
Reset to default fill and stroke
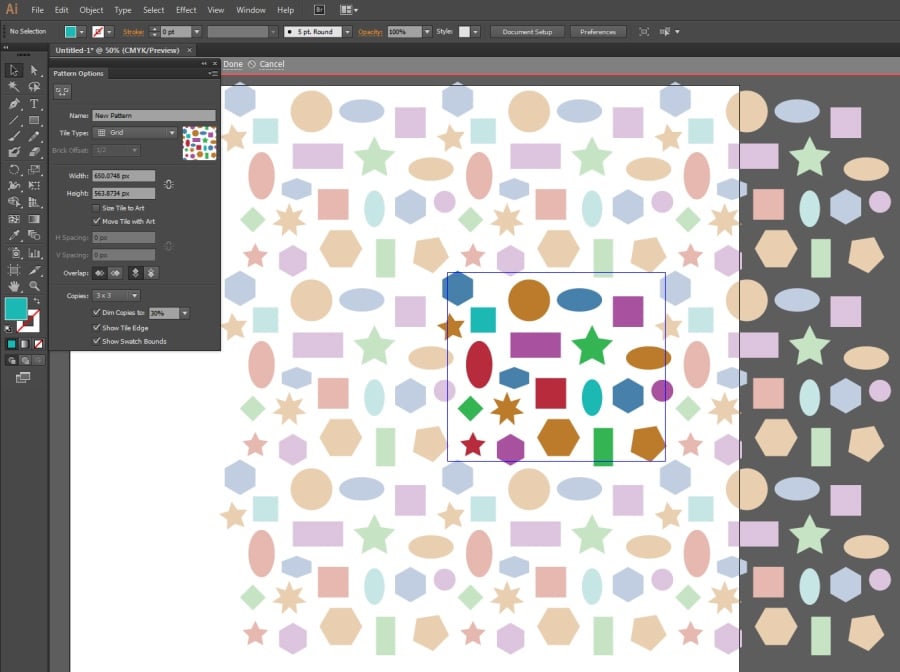pos(8,329)
